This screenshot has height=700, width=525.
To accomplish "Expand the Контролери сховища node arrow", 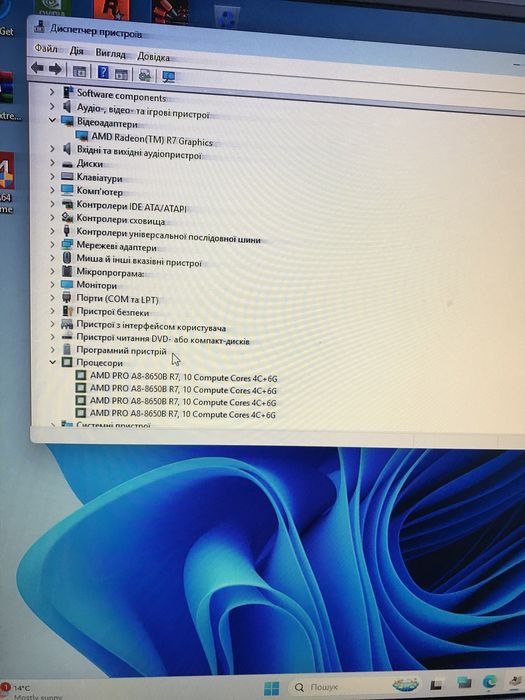I will (x=52, y=217).
